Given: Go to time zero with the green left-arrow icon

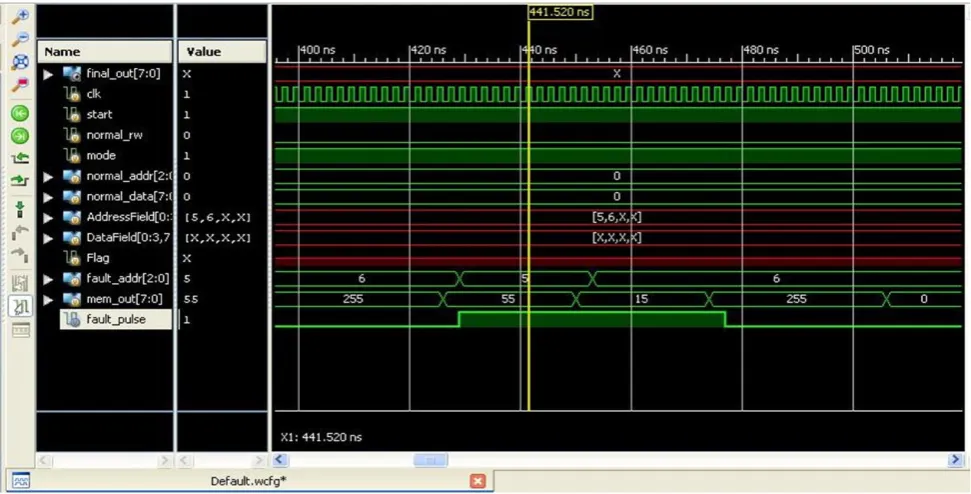Looking at the screenshot, I should click(x=21, y=114).
